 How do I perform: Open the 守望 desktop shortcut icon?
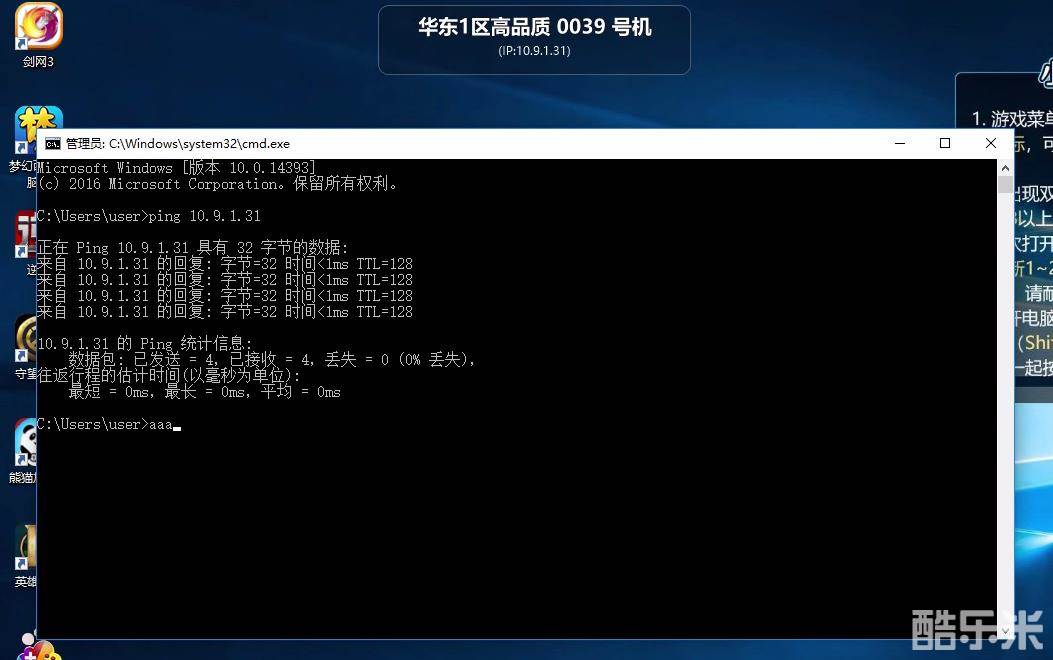tap(25, 340)
